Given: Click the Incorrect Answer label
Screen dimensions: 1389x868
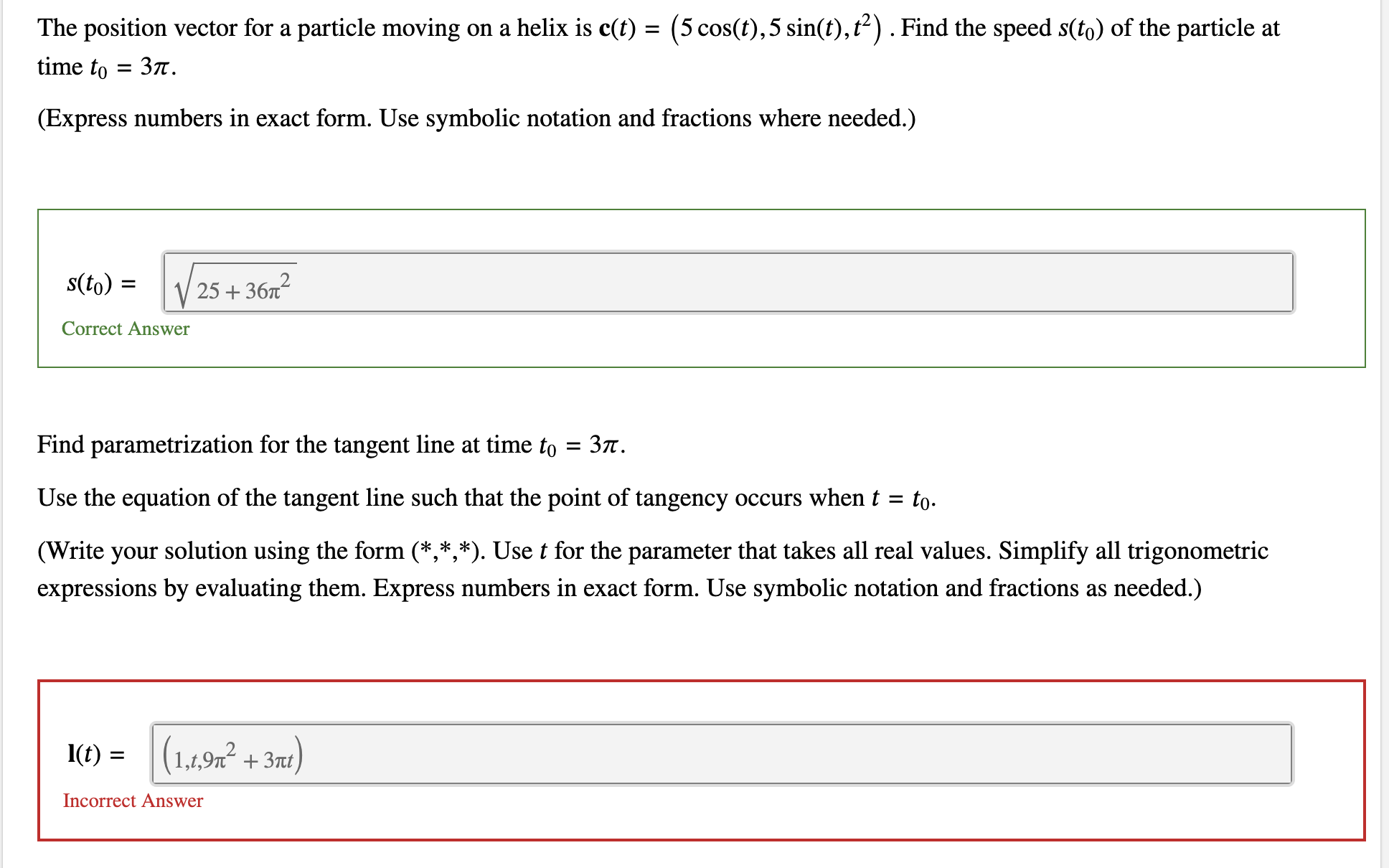Looking at the screenshot, I should [132, 801].
